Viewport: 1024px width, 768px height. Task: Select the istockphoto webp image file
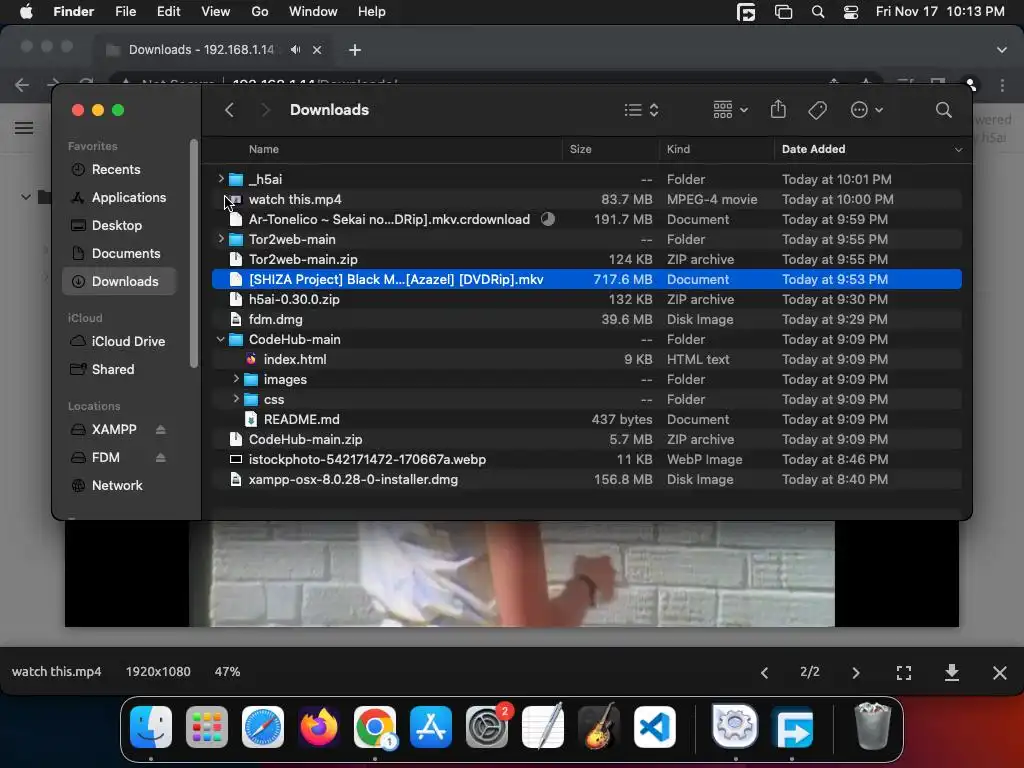click(586, 459)
